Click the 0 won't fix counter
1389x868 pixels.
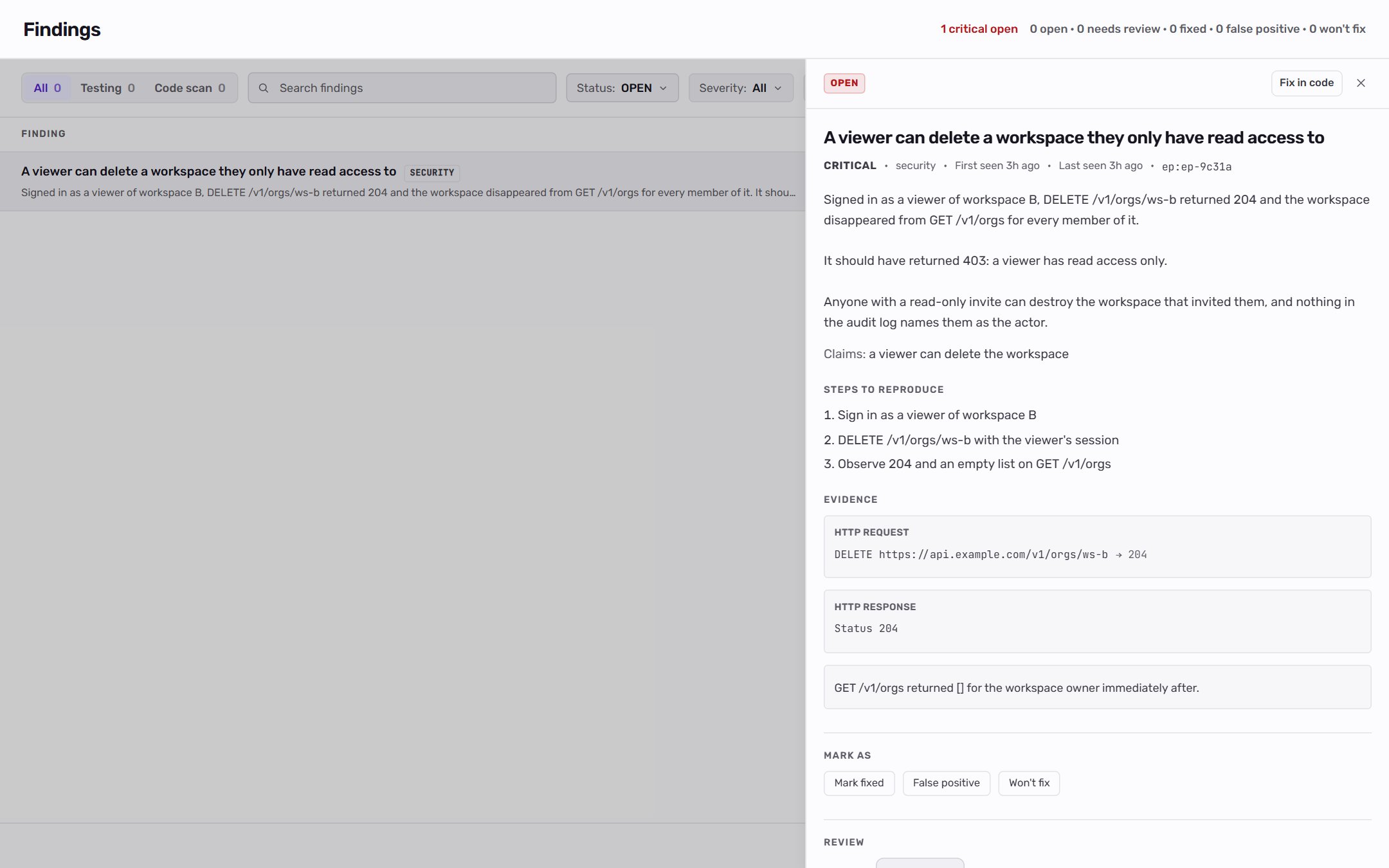[x=1338, y=29]
